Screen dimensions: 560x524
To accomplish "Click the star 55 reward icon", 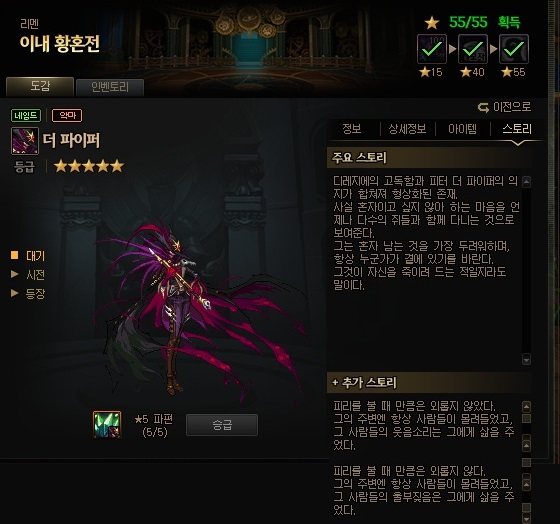I will tap(514, 49).
